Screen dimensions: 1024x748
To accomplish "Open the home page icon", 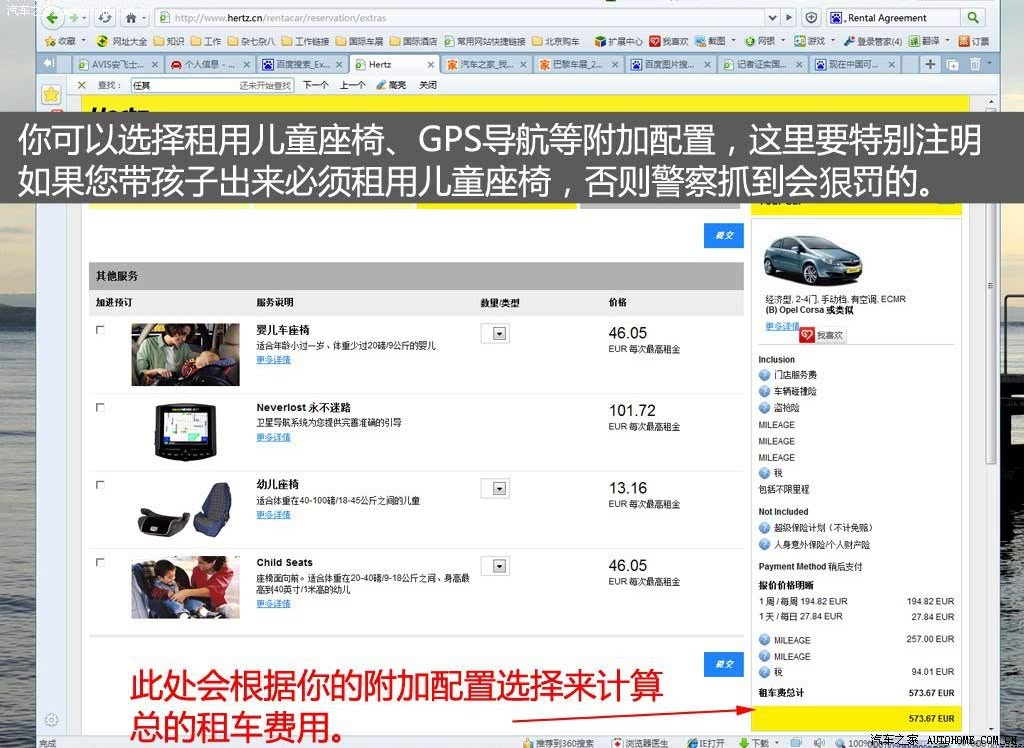I will coord(131,18).
